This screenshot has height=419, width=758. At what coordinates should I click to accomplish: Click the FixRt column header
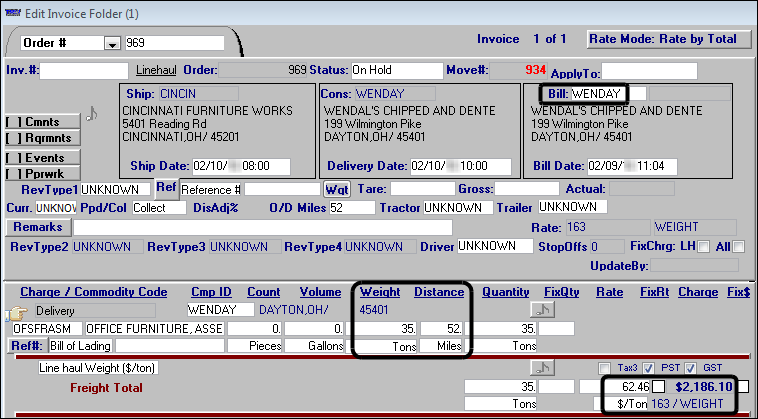[x=655, y=292]
